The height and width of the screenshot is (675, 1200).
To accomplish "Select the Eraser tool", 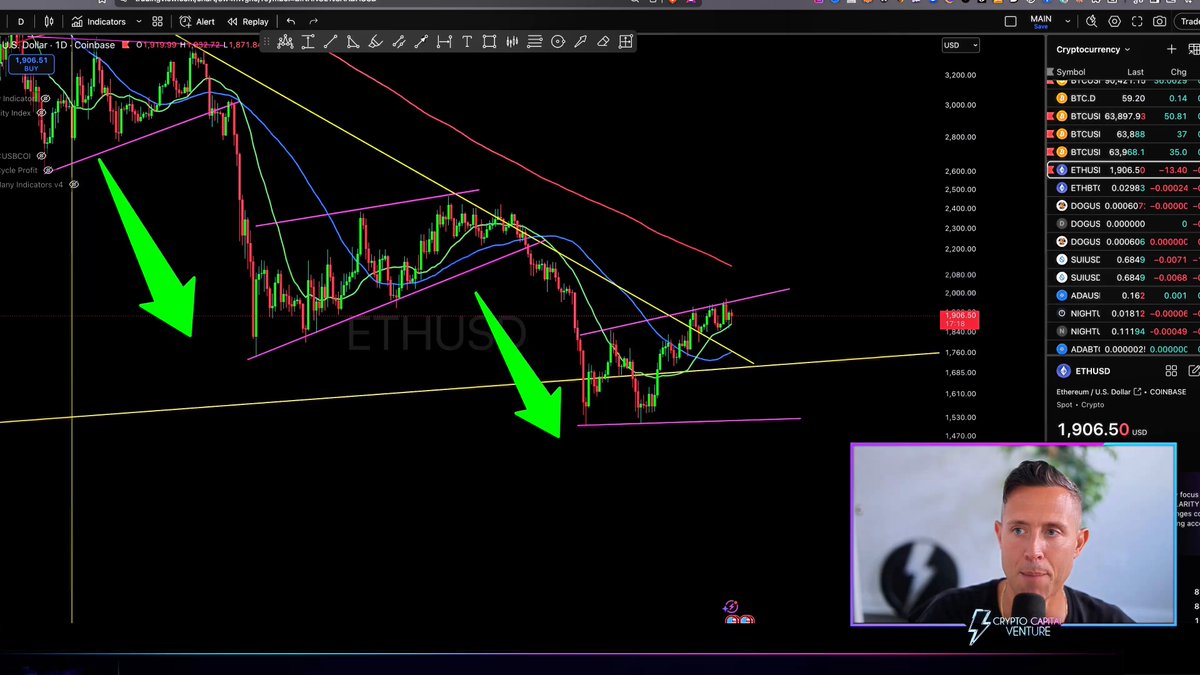I will [x=603, y=42].
